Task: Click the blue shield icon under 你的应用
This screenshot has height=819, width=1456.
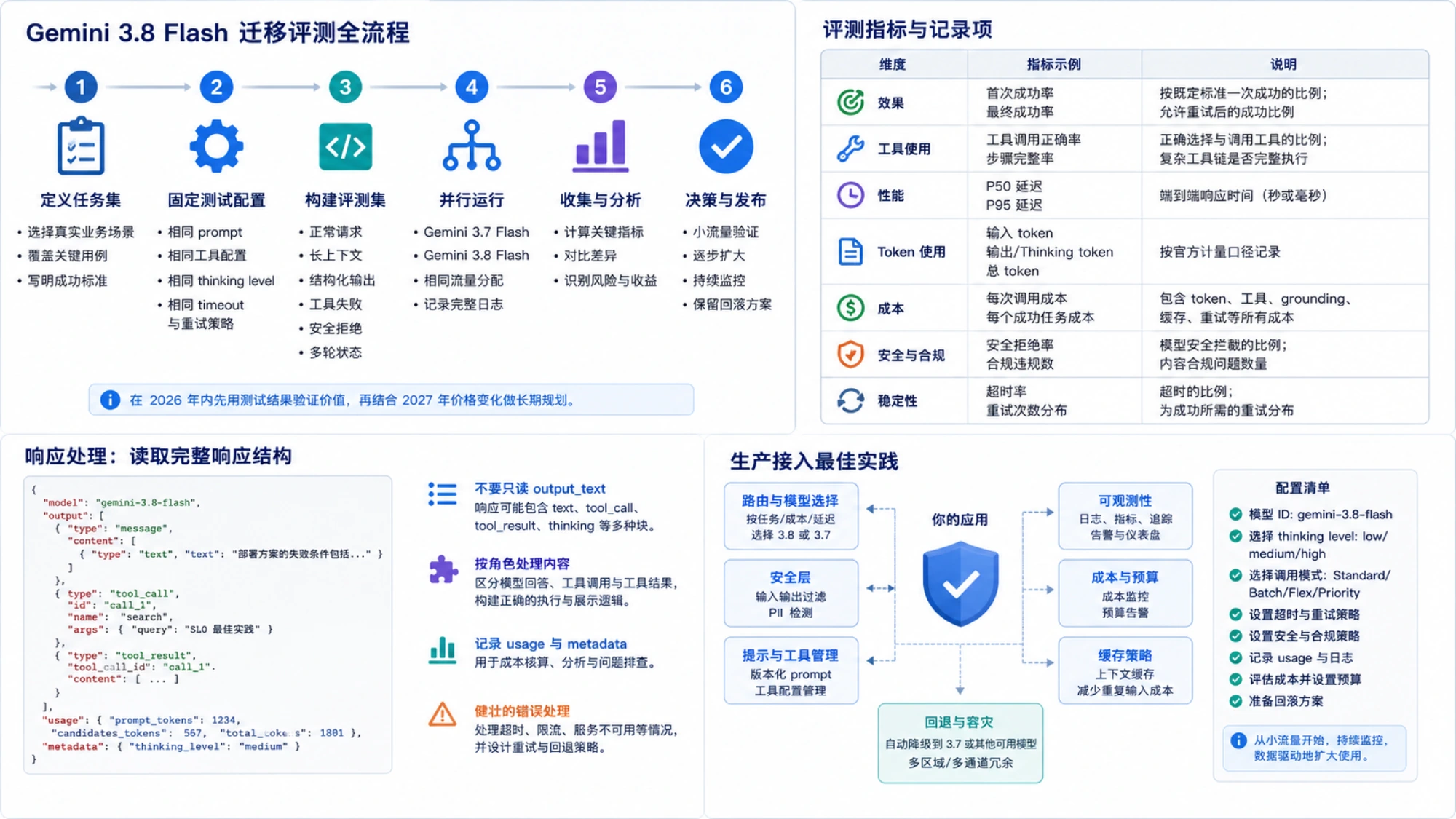Action: tap(960, 583)
